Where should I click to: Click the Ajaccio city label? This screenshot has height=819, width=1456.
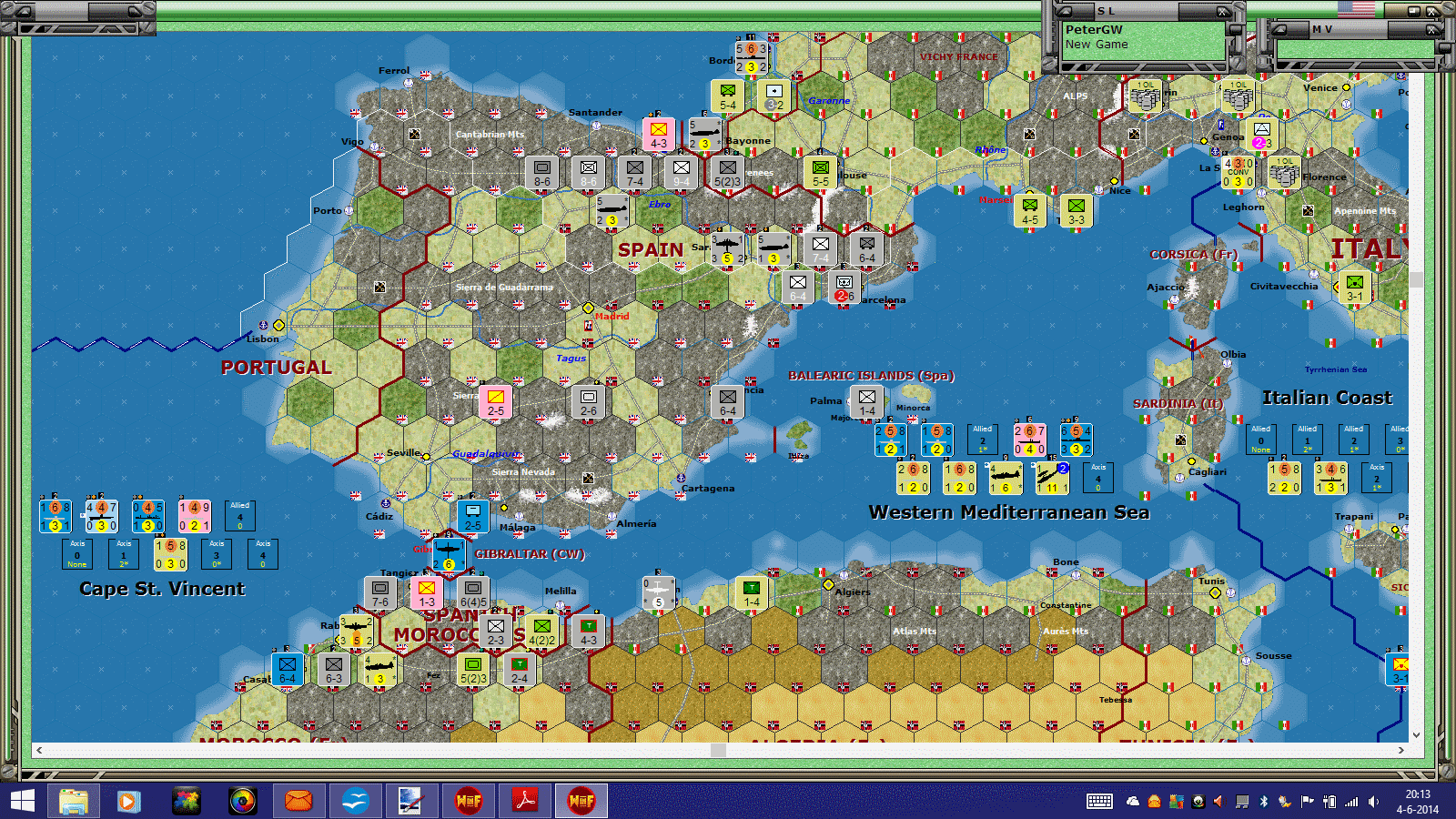point(1166,287)
